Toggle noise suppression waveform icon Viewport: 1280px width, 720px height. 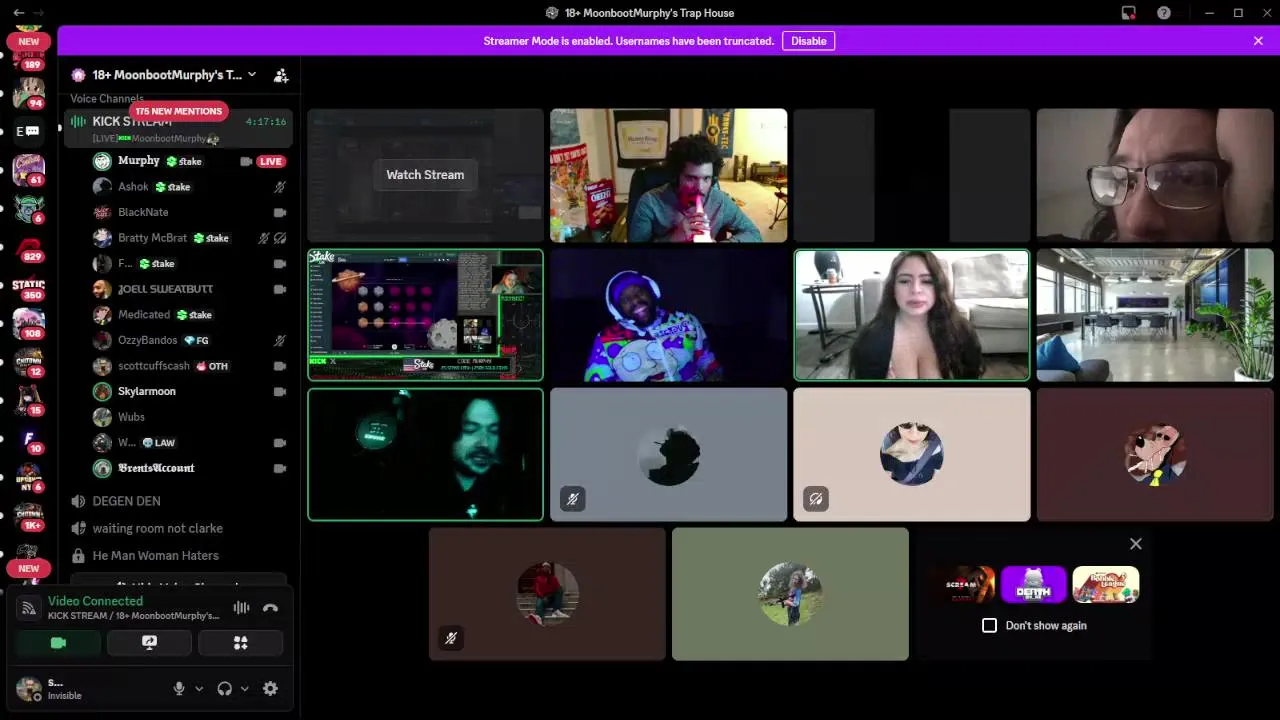pyautogui.click(x=241, y=607)
